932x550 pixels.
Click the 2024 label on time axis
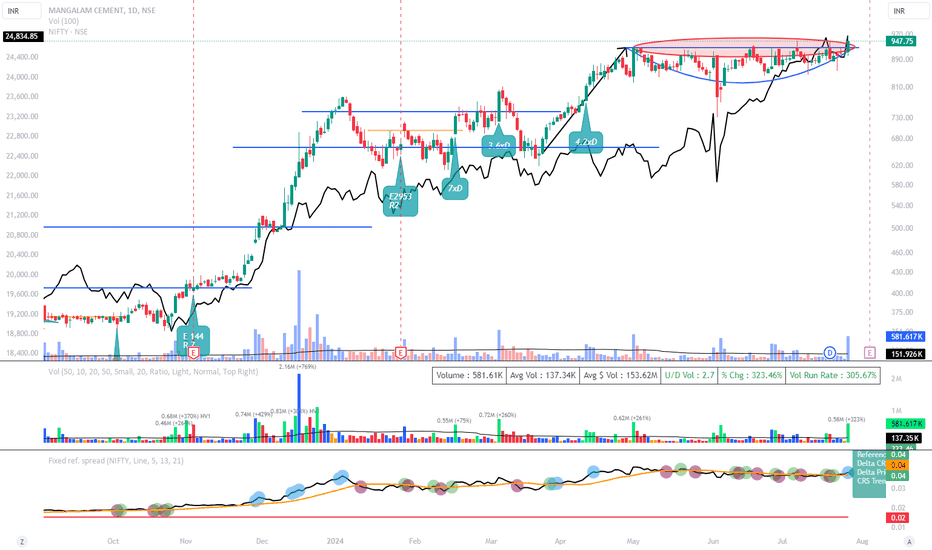pos(335,541)
